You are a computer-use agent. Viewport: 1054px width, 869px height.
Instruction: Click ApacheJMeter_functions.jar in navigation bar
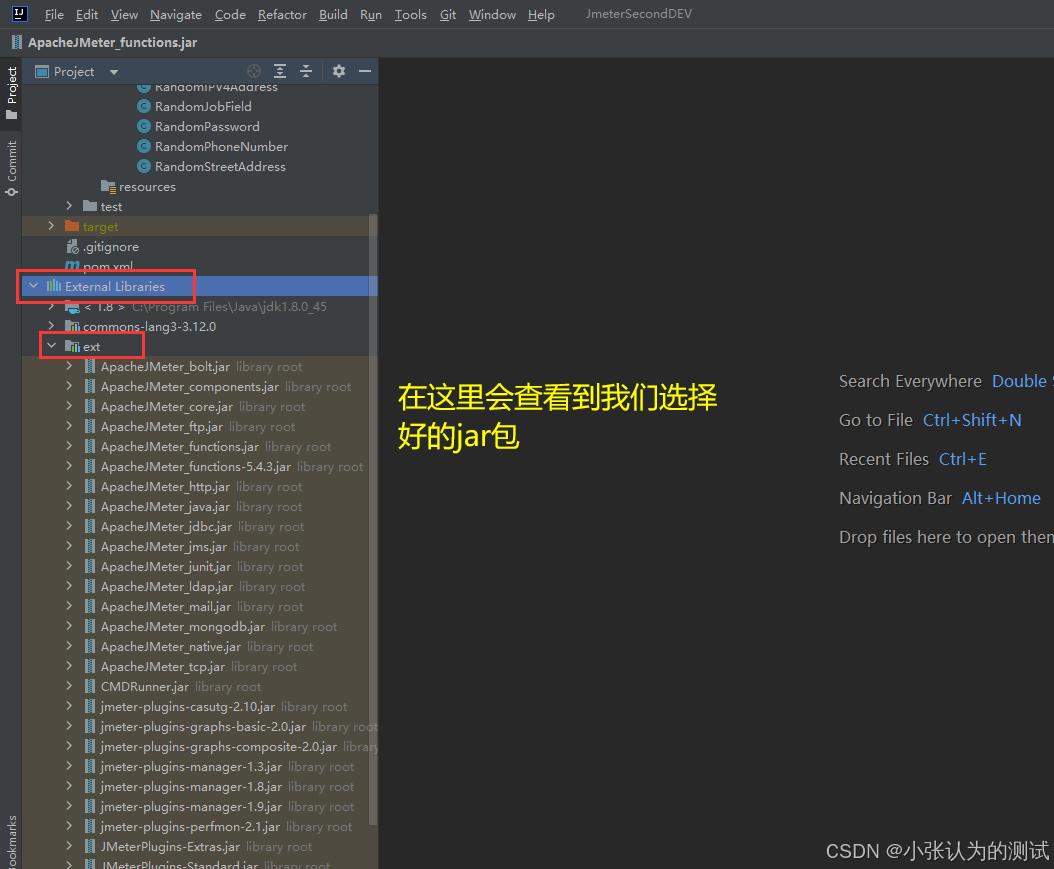(112, 42)
